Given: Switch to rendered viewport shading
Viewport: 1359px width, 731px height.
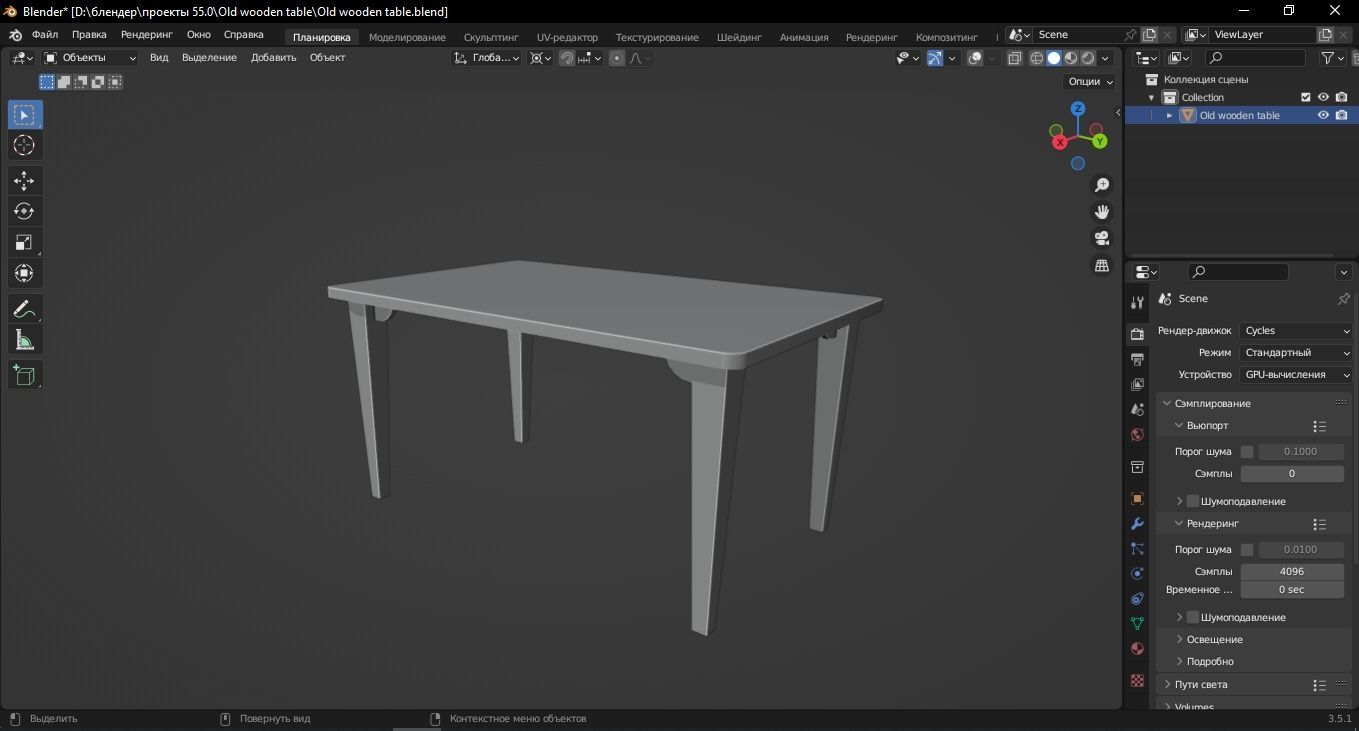Looking at the screenshot, I should tap(1087, 58).
